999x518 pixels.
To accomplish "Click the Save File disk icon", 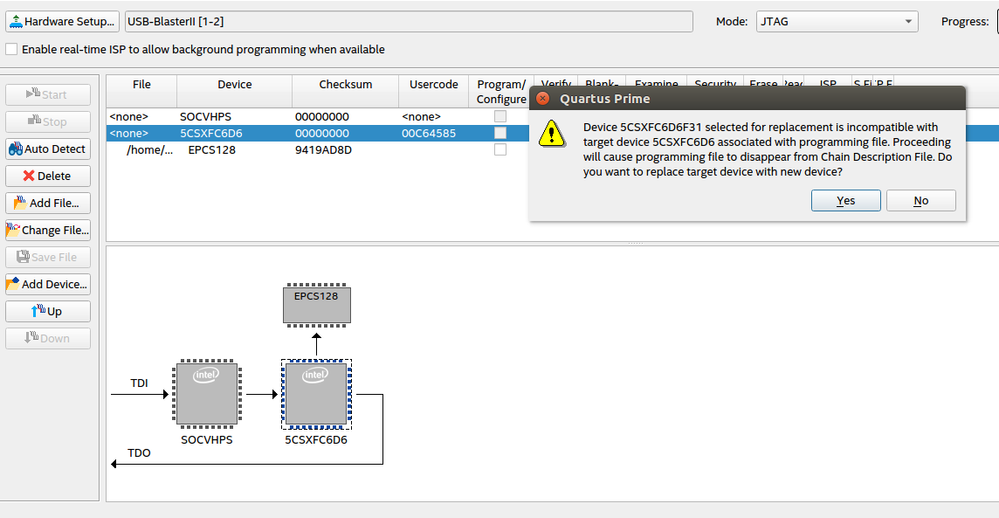I will coord(23,257).
